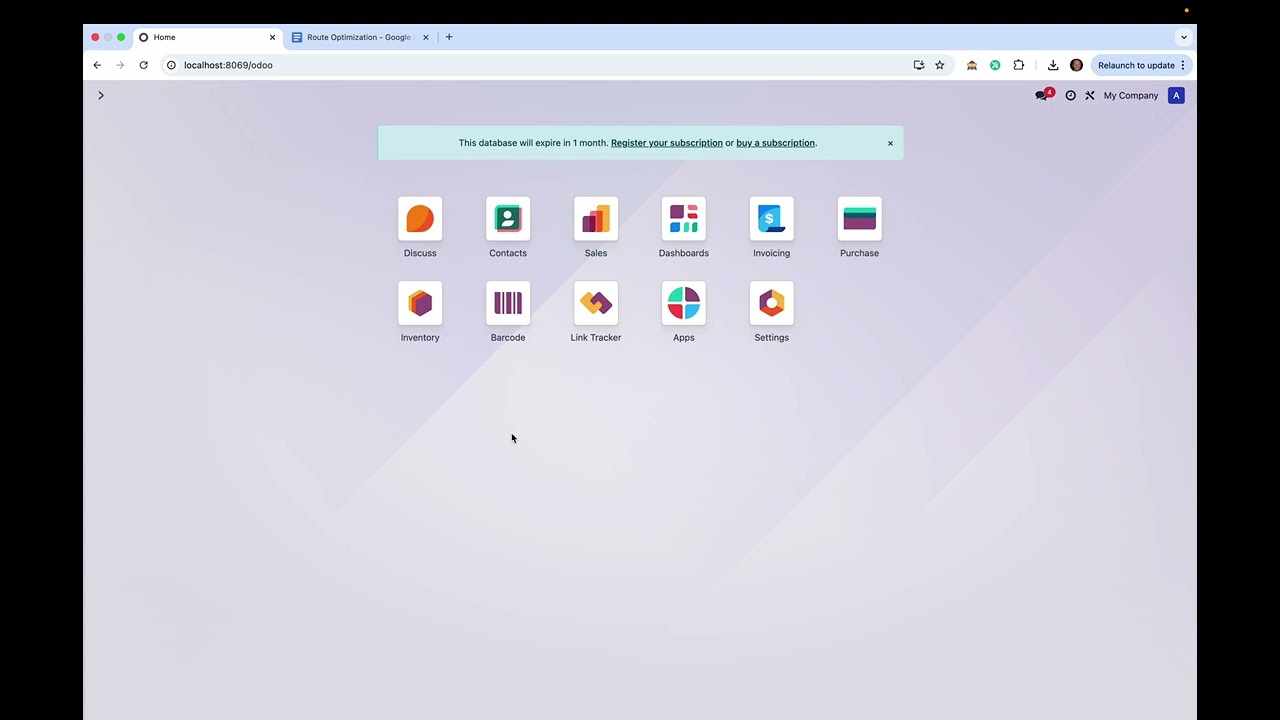This screenshot has width=1280, height=720.
Task: Switch to the Route Optimization tab
Action: (x=359, y=37)
